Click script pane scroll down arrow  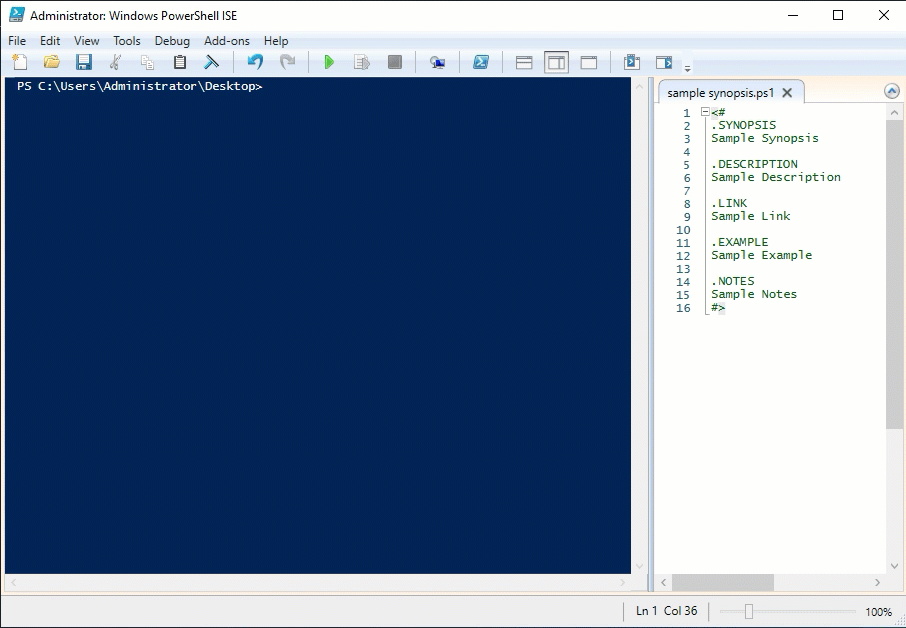[894, 566]
